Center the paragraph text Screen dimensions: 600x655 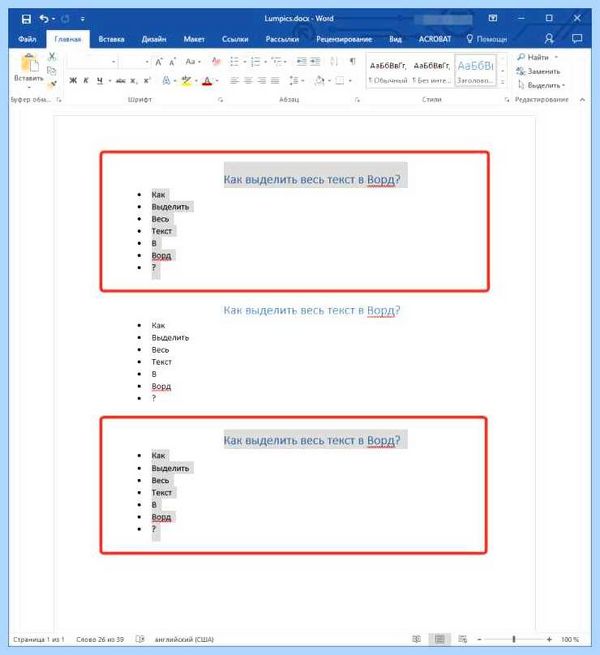(248, 81)
